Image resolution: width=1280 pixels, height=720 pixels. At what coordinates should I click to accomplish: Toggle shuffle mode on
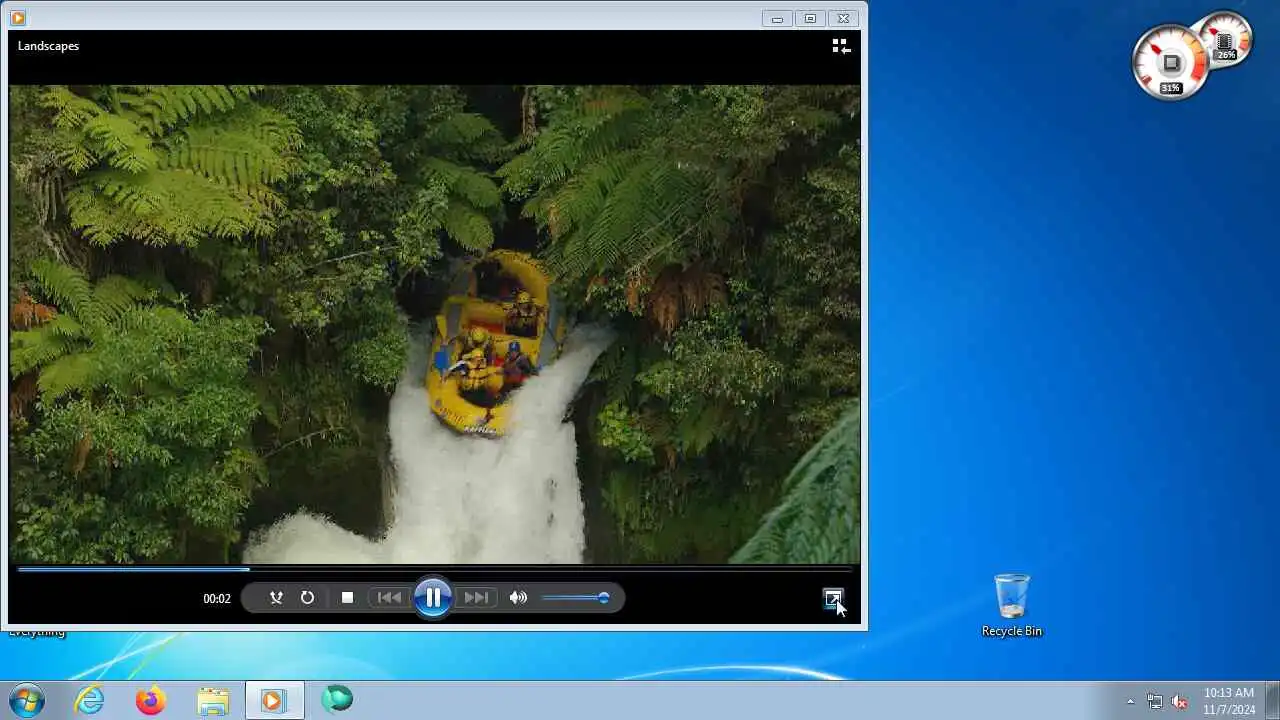pos(276,598)
